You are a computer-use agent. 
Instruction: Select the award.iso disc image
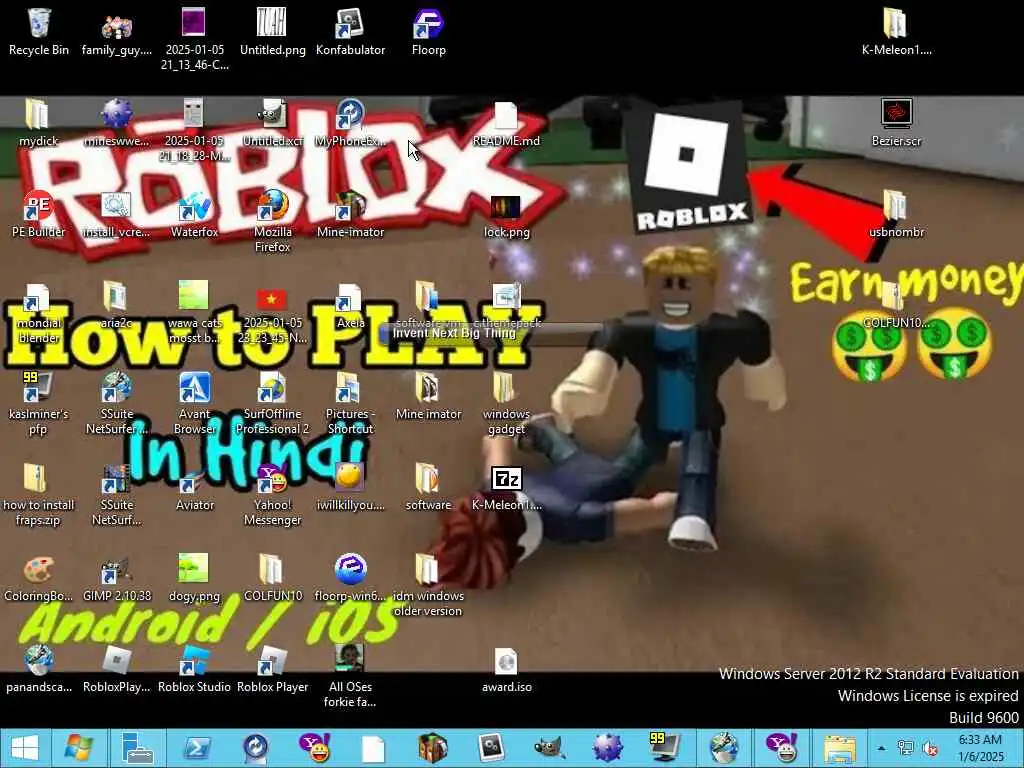coord(506,669)
